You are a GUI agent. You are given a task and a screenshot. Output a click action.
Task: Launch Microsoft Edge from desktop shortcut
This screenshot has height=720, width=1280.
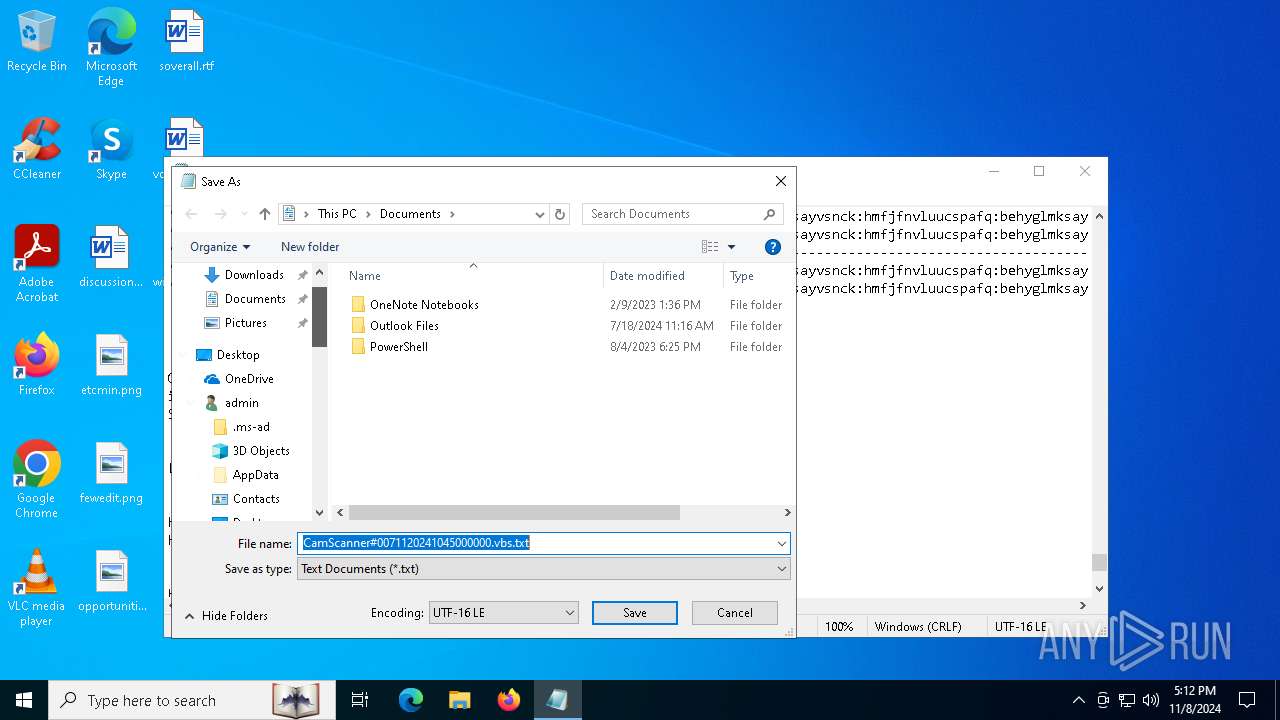pos(111,48)
